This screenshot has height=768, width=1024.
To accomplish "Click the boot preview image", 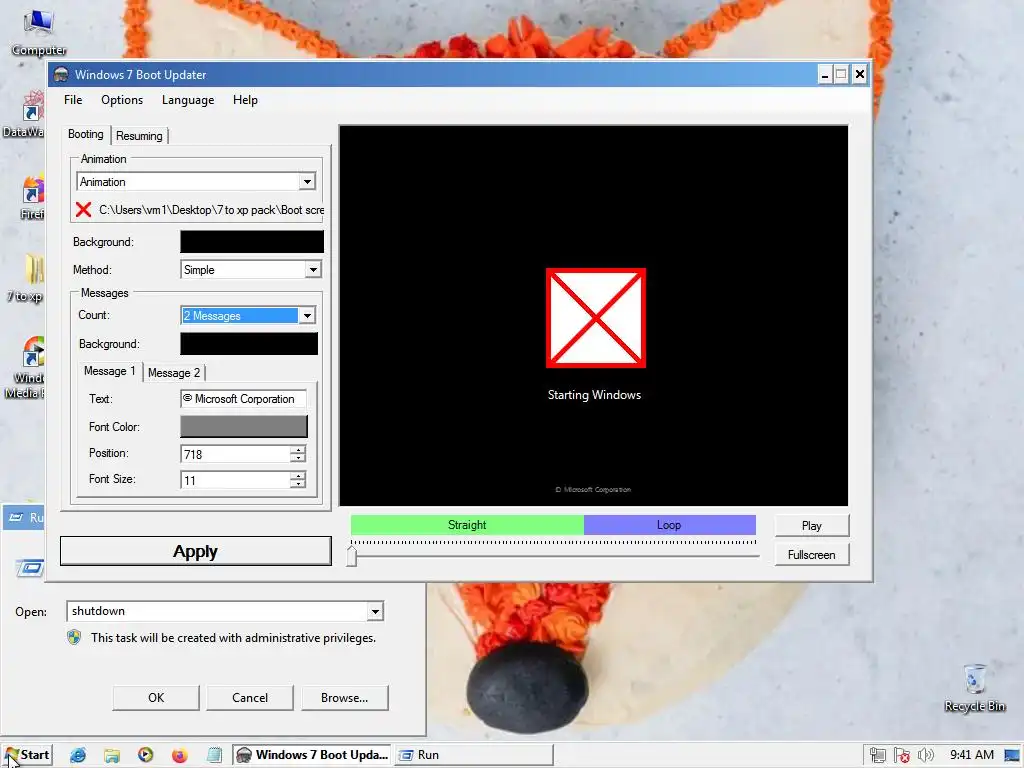I will [594, 315].
